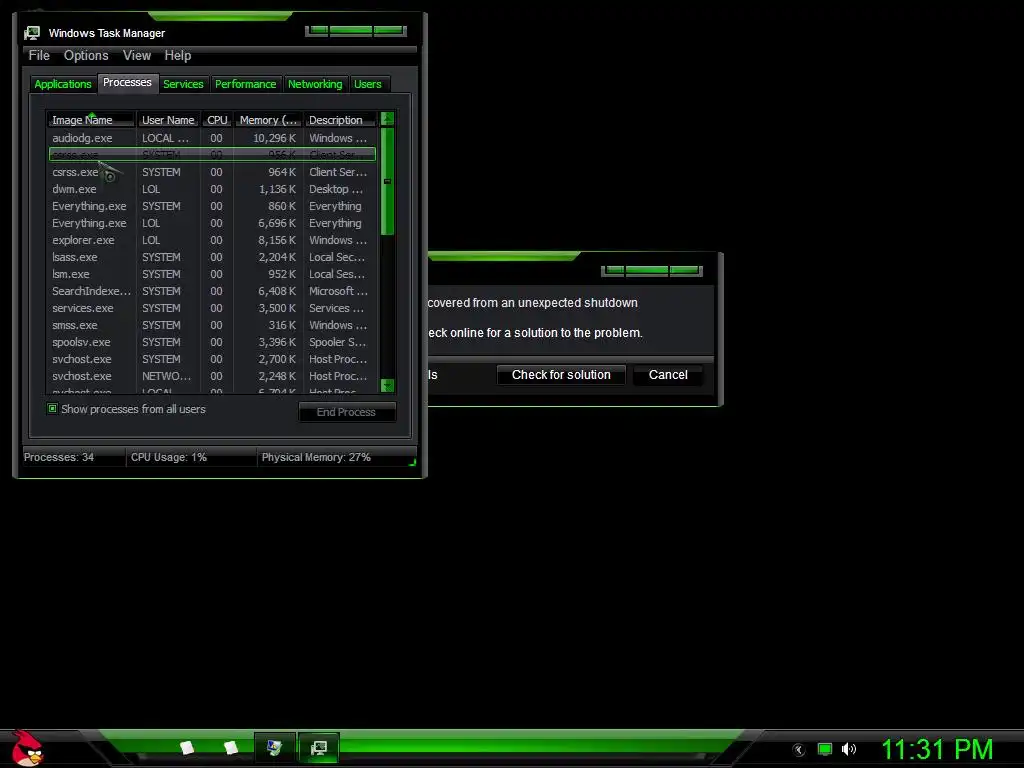The image size is (1024, 768).
Task: Switch to the Users tab
Action: pos(368,84)
